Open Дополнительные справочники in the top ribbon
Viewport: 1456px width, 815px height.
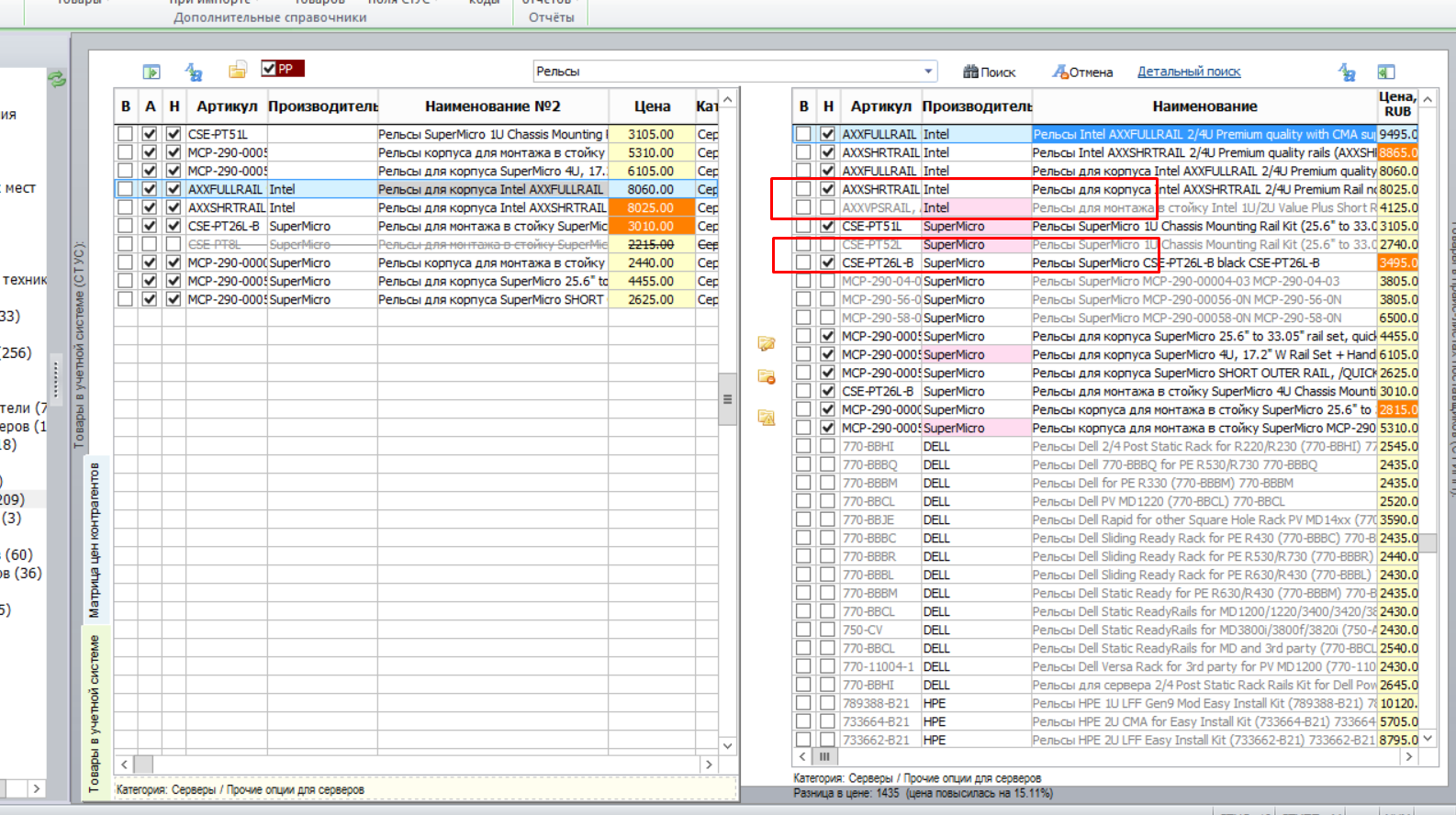(x=270, y=17)
